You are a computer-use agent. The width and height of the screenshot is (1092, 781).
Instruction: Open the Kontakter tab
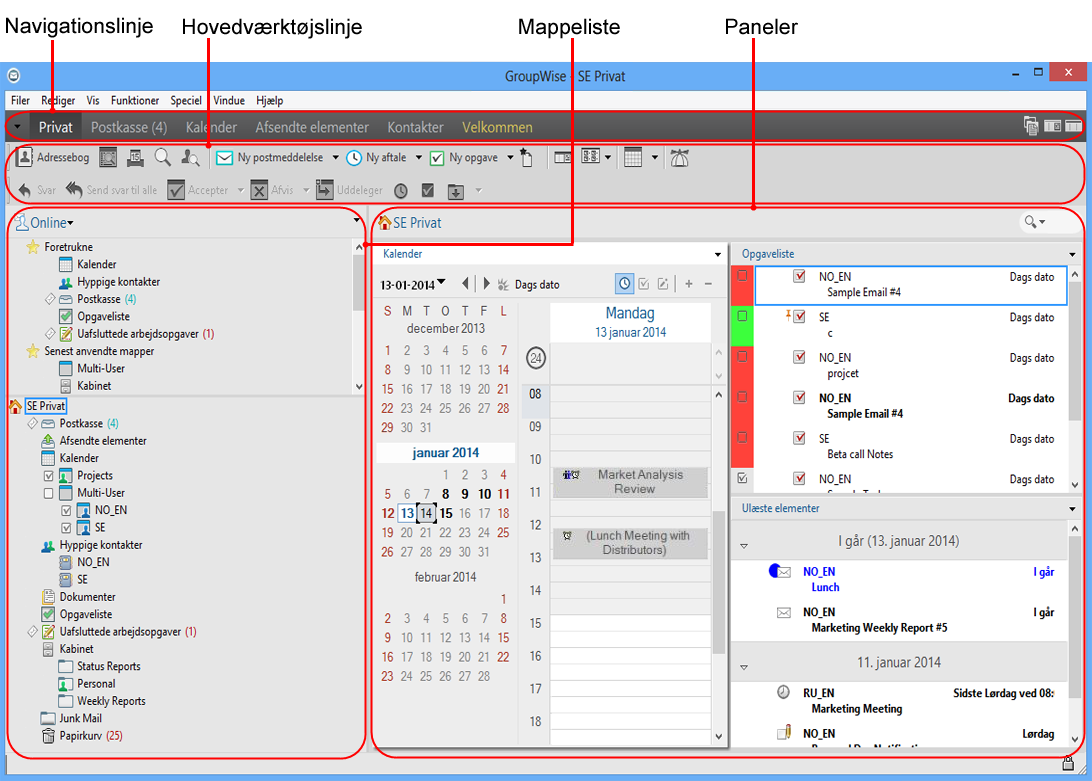[x=416, y=127]
